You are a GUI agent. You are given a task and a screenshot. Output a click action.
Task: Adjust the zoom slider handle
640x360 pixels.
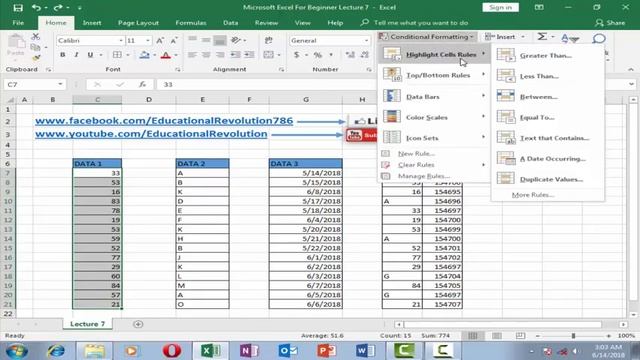pyautogui.click(x=573, y=336)
